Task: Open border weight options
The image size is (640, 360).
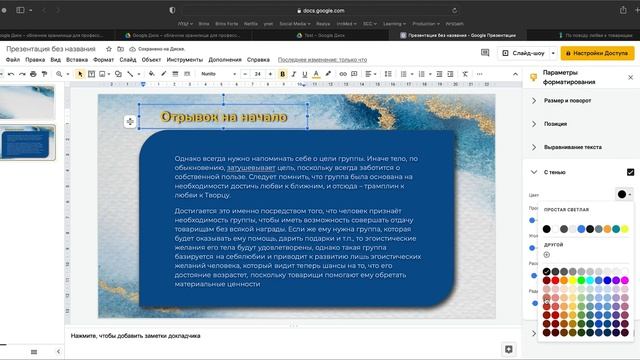Action: tap(175, 74)
